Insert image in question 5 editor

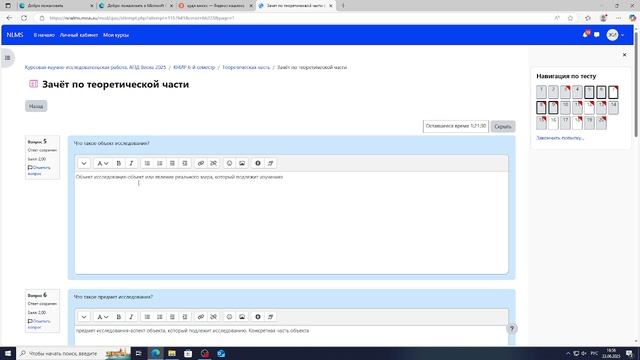click(242, 163)
